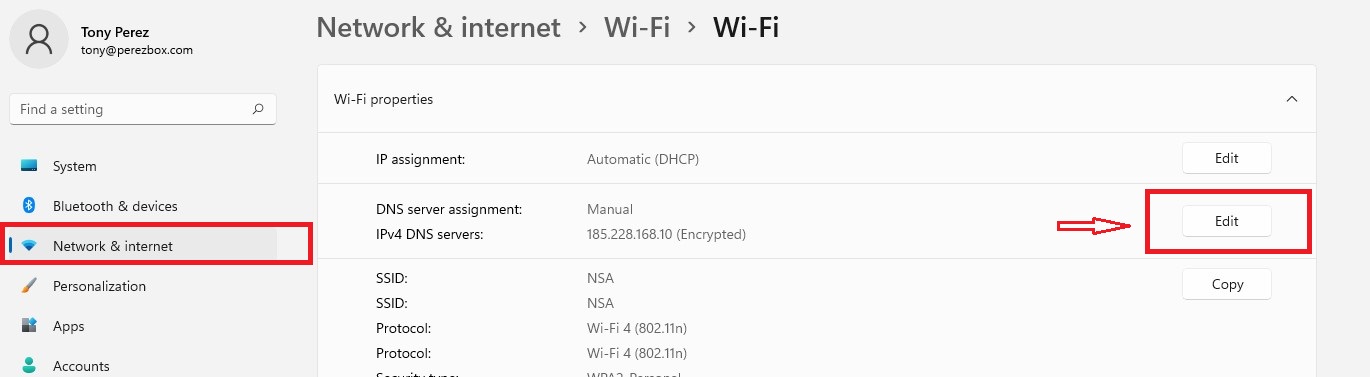Go back to middle Wi-Fi breadcrumb
This screenshot has height=377, width=1370.
[x=637, y=27]
